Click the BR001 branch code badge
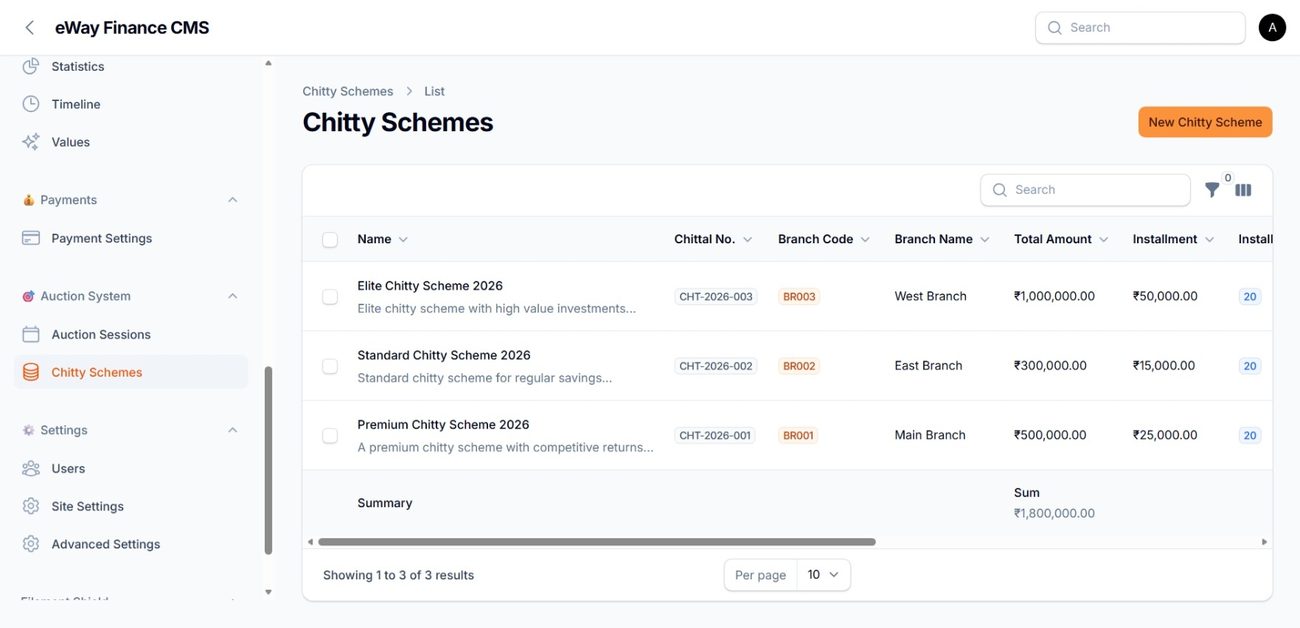 coord(798,436)
